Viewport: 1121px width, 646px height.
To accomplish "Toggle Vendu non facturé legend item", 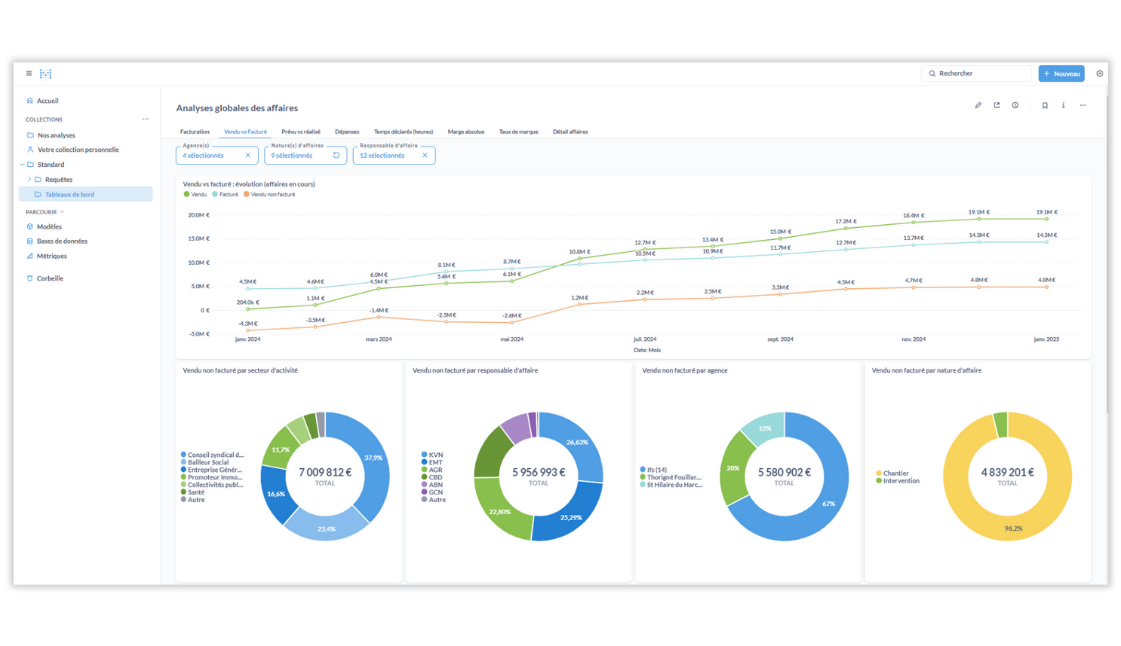I will [271, 194].
